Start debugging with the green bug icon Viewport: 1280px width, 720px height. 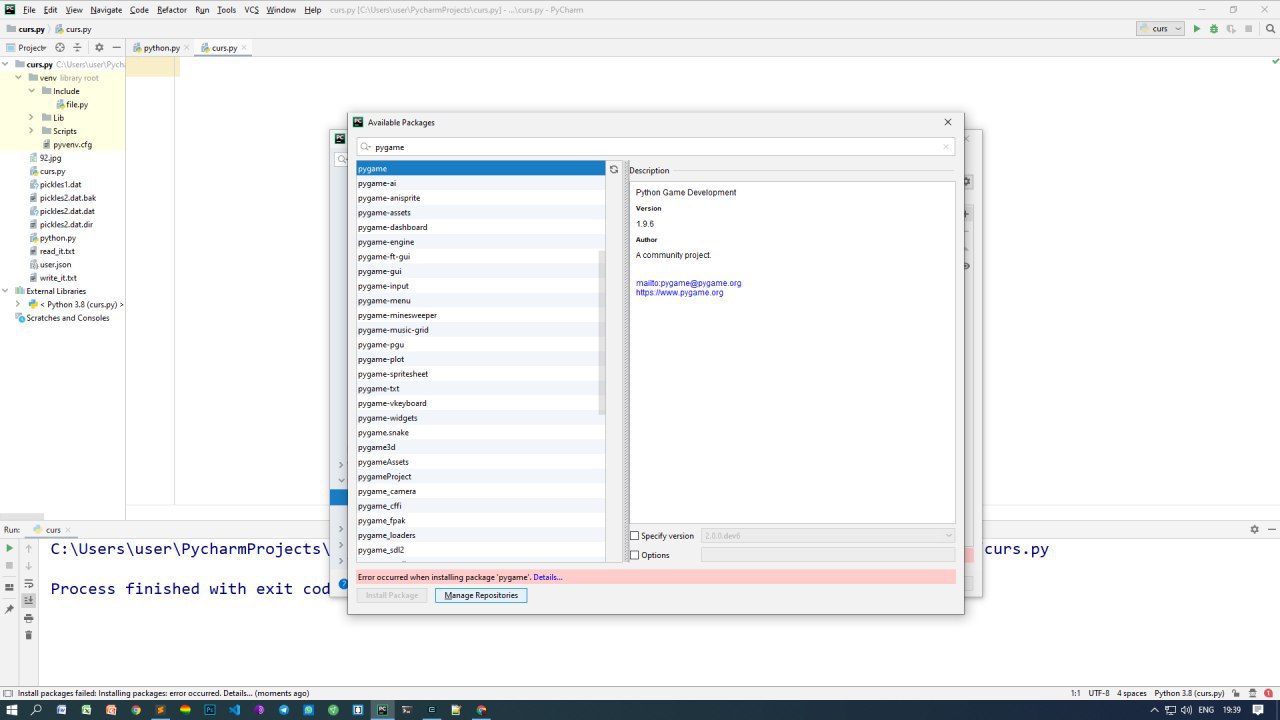point(1214,29)
